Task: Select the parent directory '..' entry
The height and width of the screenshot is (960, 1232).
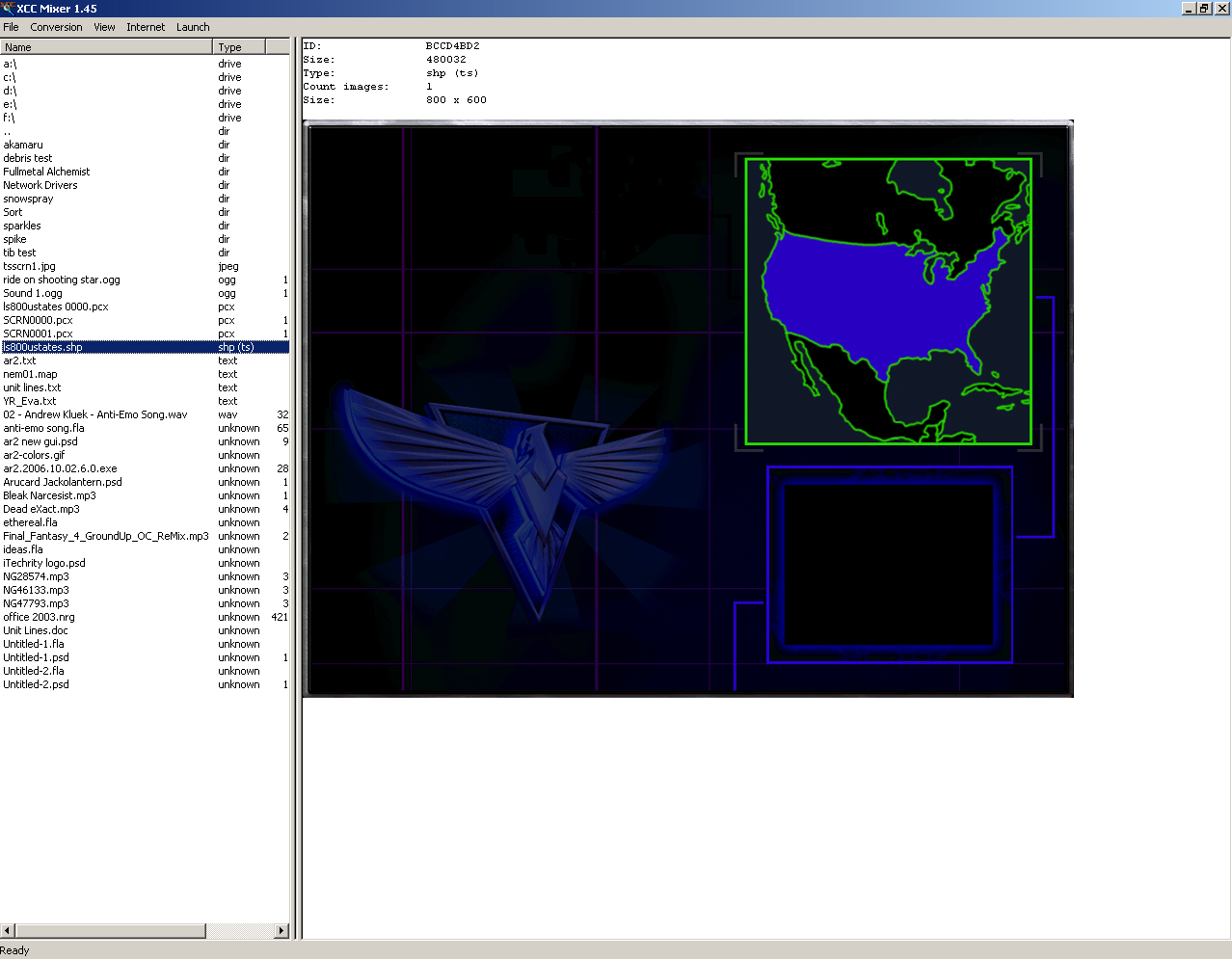Action: pos(8,131)
